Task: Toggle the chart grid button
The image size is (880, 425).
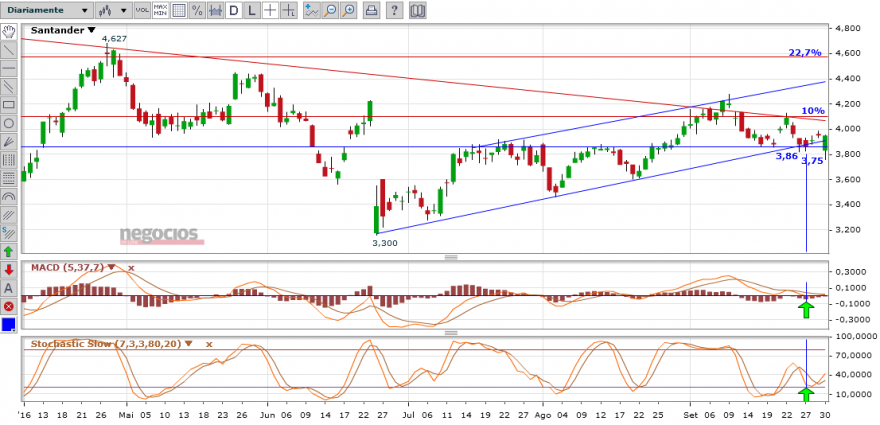Action: pyautogui.click(x=179, y=10)
